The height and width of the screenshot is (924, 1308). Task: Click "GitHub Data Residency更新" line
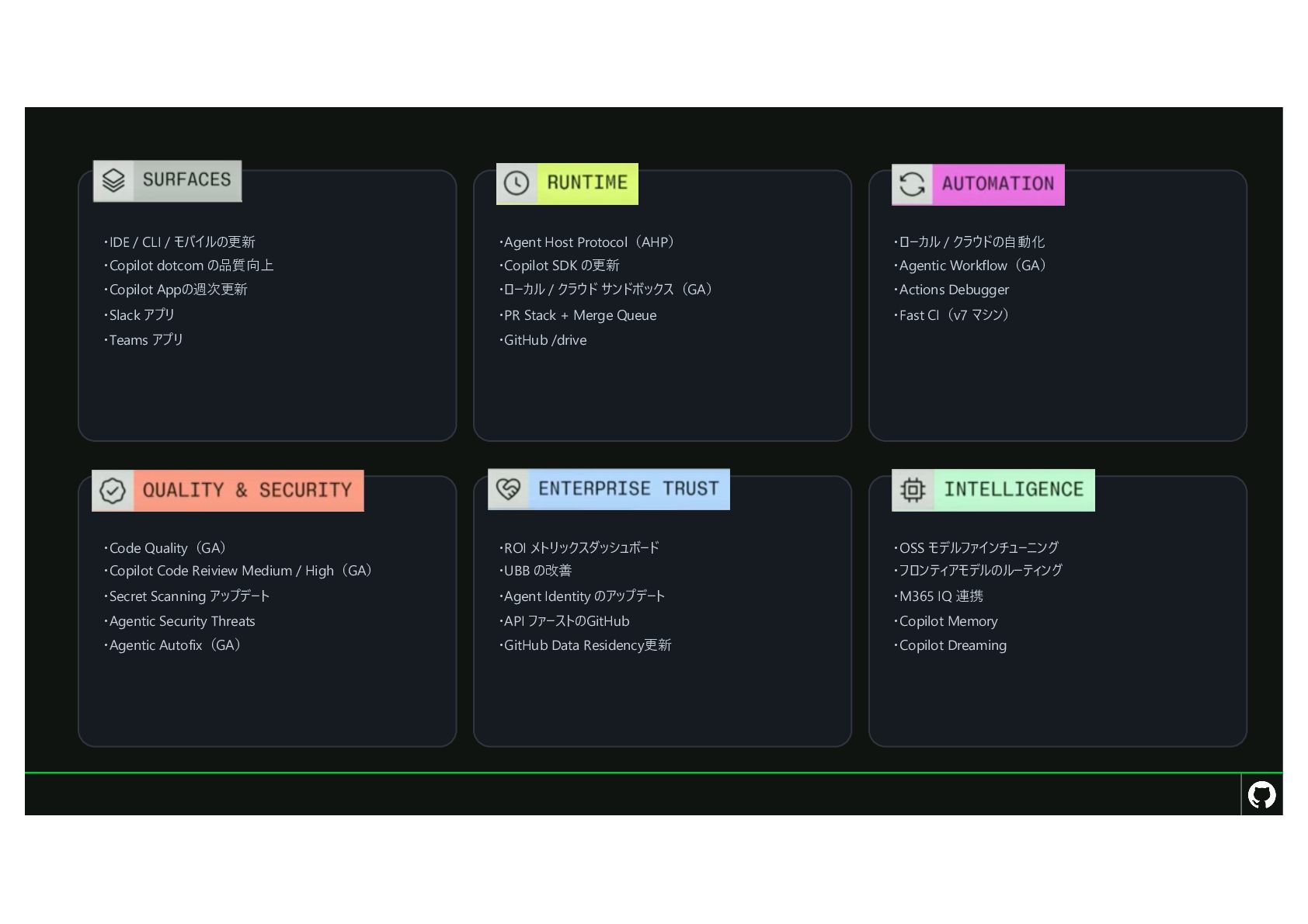[586, 645]
